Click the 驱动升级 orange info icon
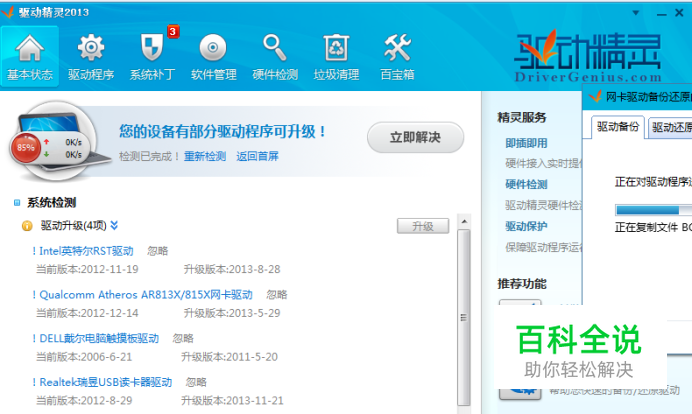Screen dimensions: 692x414 click(27, 226)
